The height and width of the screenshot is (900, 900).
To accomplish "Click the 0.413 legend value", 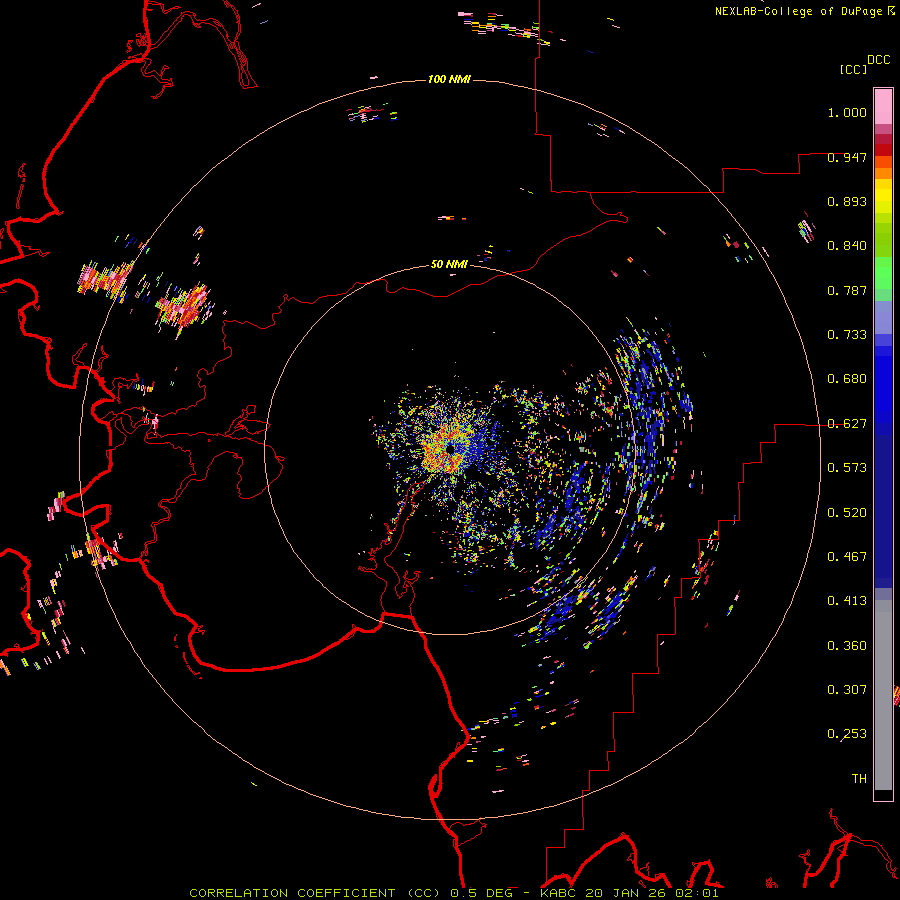I will [847, 601].
